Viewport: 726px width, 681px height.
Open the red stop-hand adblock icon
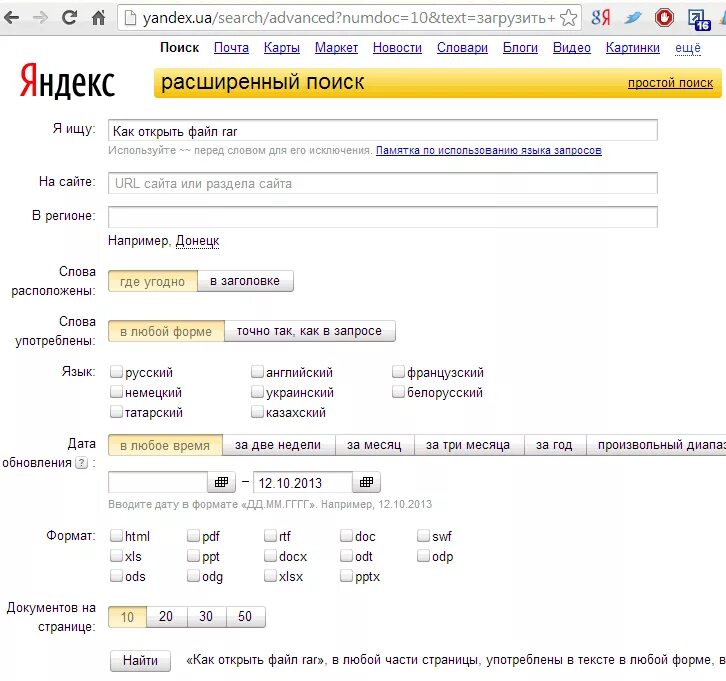[x=664, y=18]
